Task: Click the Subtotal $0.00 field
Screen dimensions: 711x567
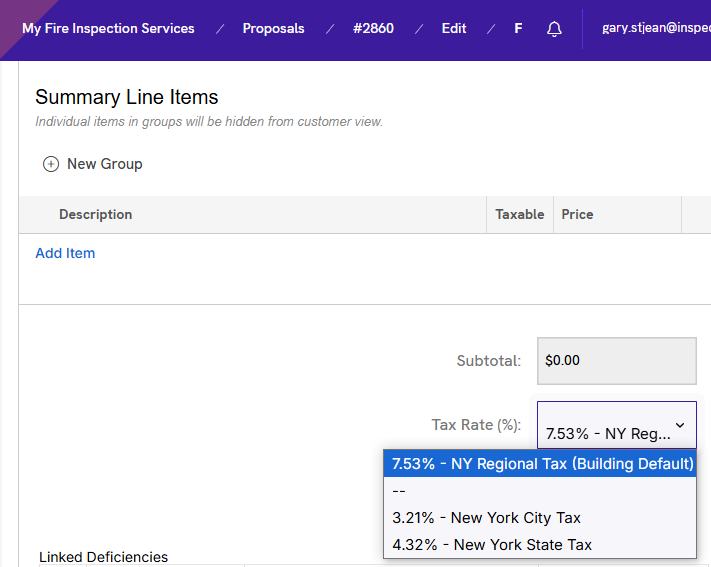Action: 617,361
